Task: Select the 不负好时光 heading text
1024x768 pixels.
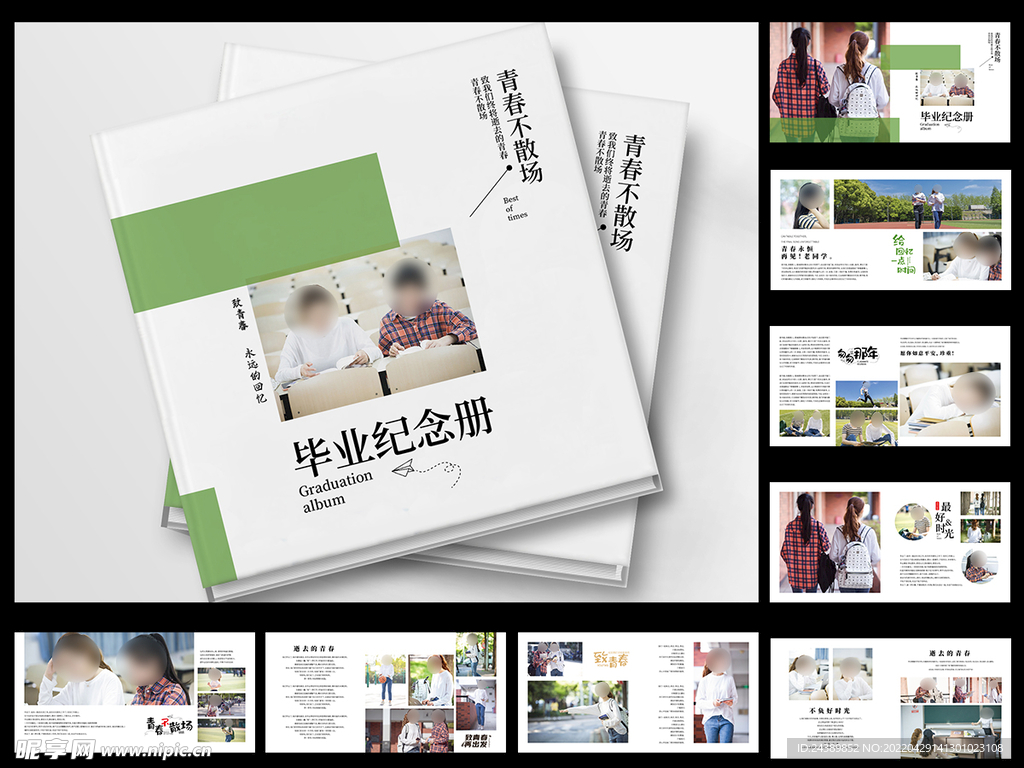Action: (830, 711)
